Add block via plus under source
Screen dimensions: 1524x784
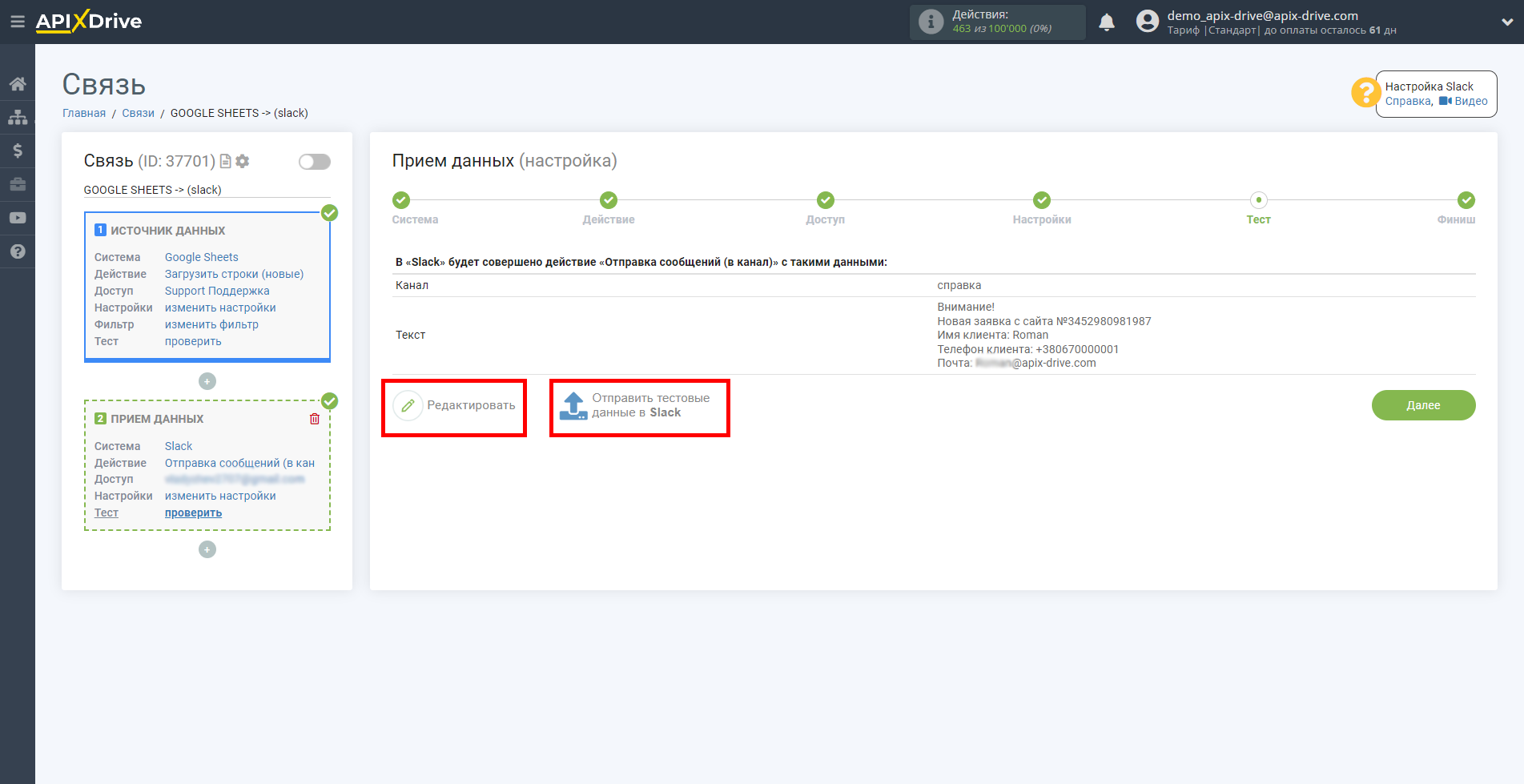tap(207, 381)
